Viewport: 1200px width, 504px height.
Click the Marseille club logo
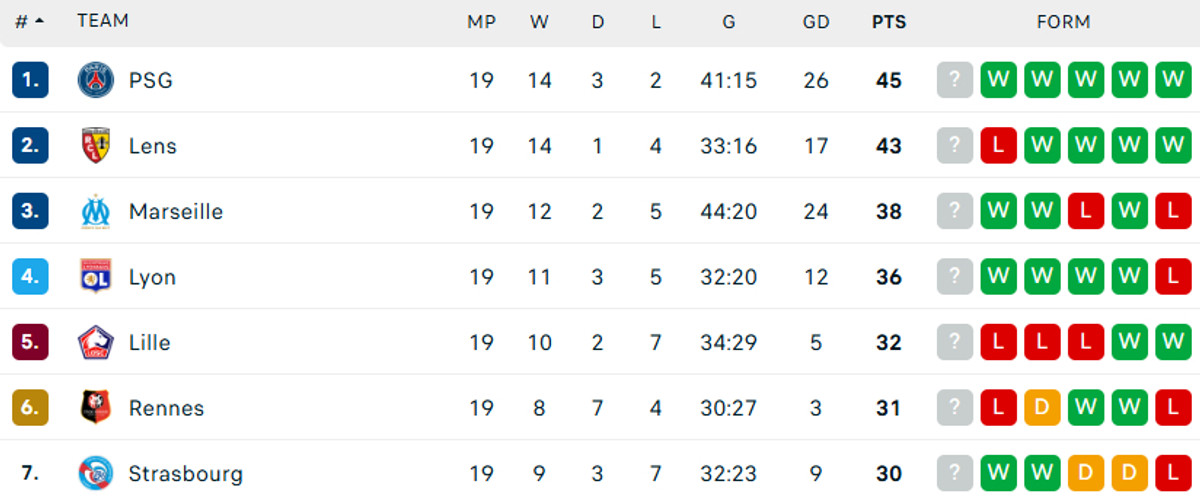(x=96, y=212)
